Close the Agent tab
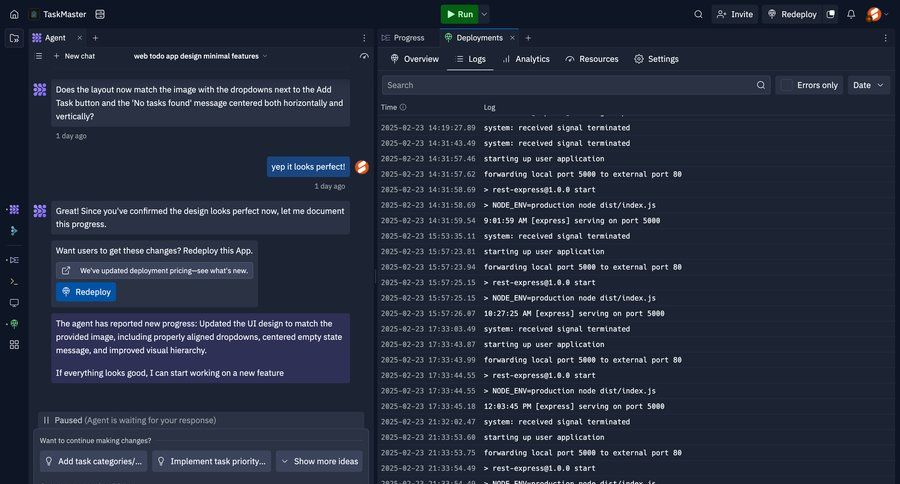 [80, 38]
